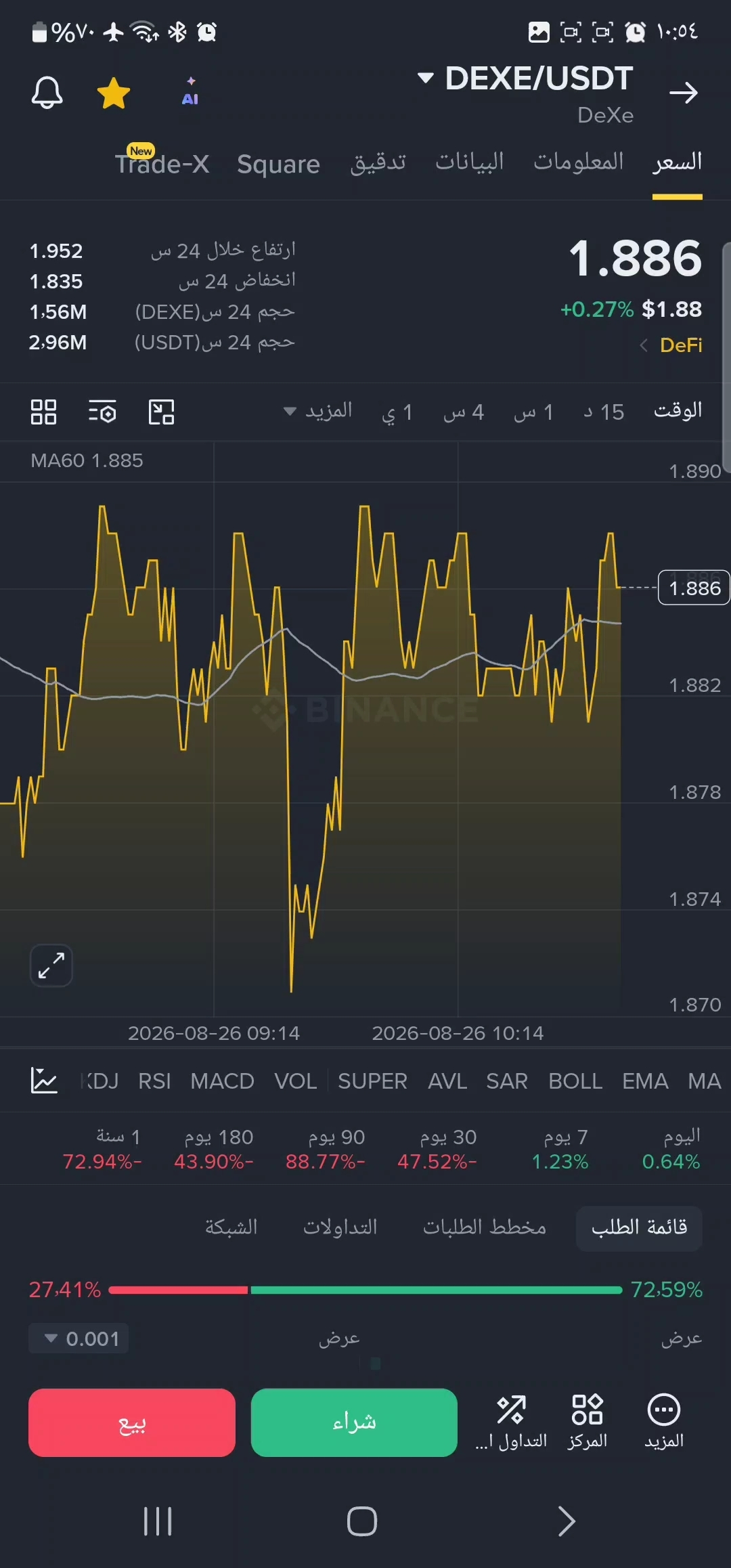The width and height of the screenshot is (731, 1568).
Task: Toggle the favorite star for DEXE/USDT
Action: (114, 93)
